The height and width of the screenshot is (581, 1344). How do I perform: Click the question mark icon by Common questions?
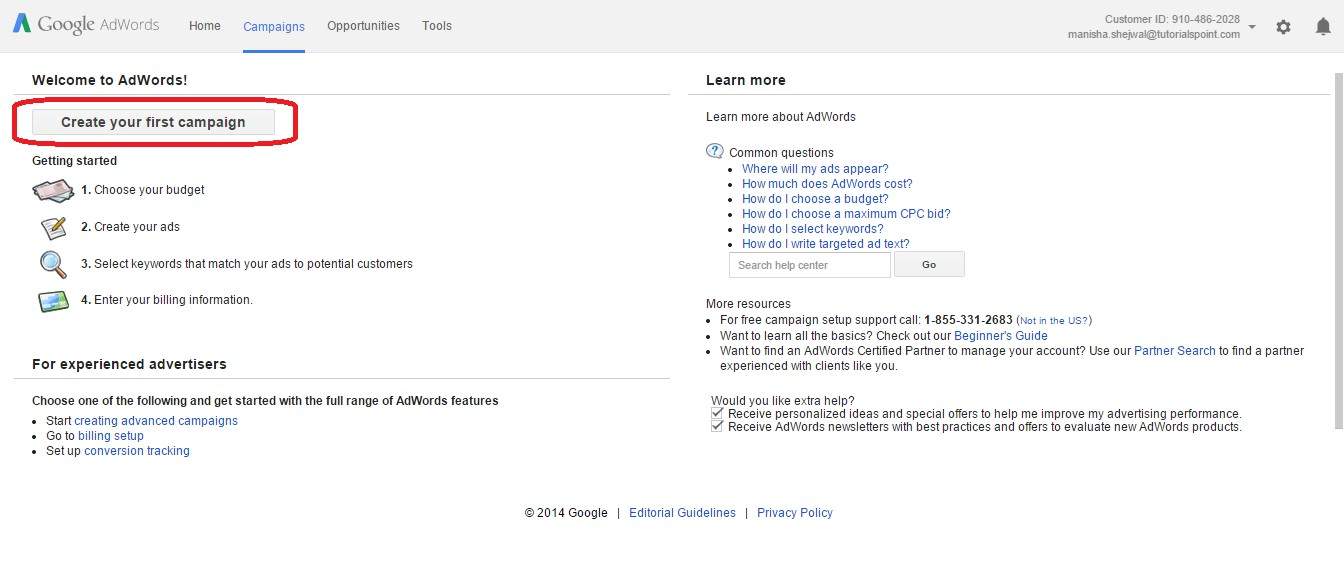tap(715, 150)
